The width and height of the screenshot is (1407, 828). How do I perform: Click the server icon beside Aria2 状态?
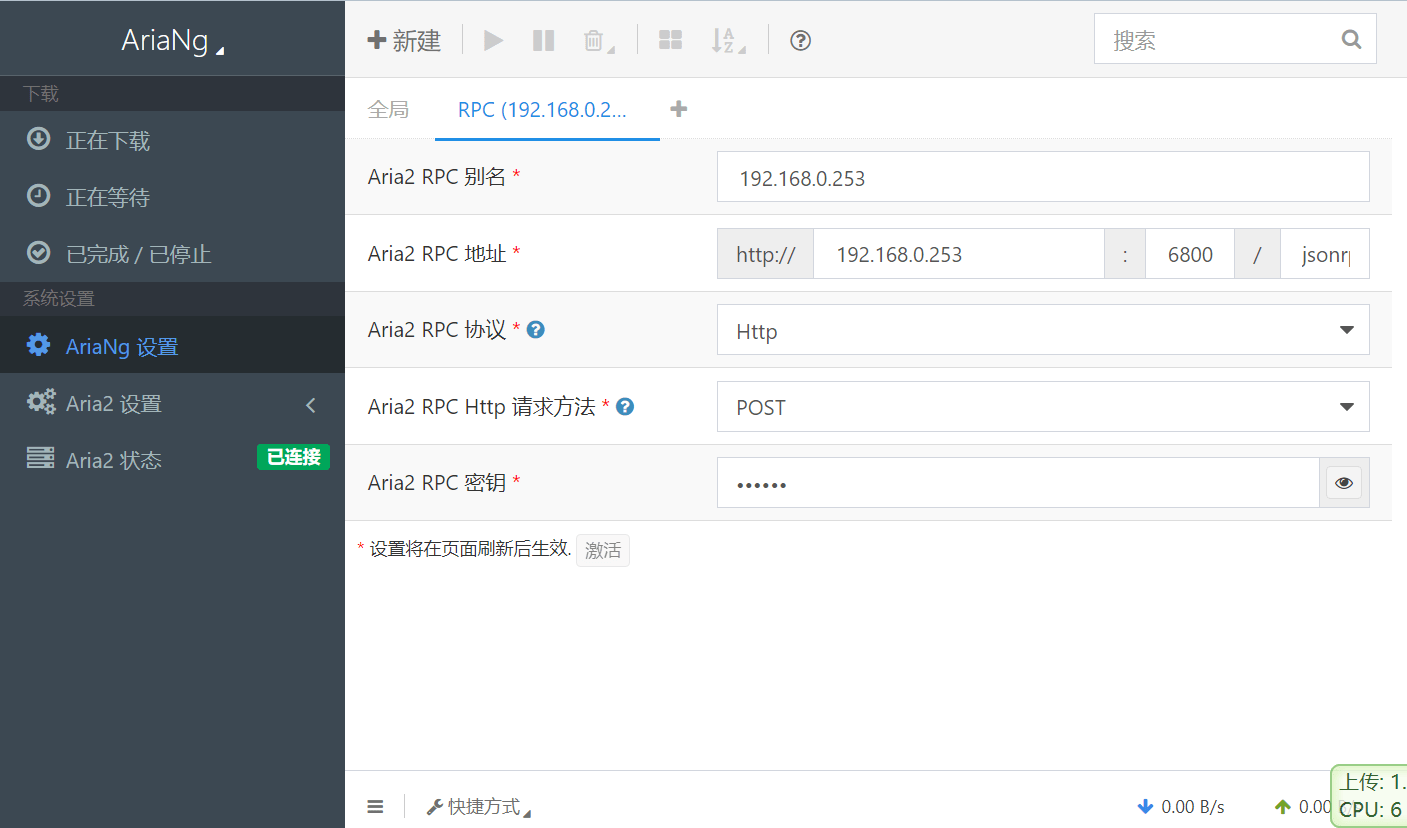click(x=40, y=459)
